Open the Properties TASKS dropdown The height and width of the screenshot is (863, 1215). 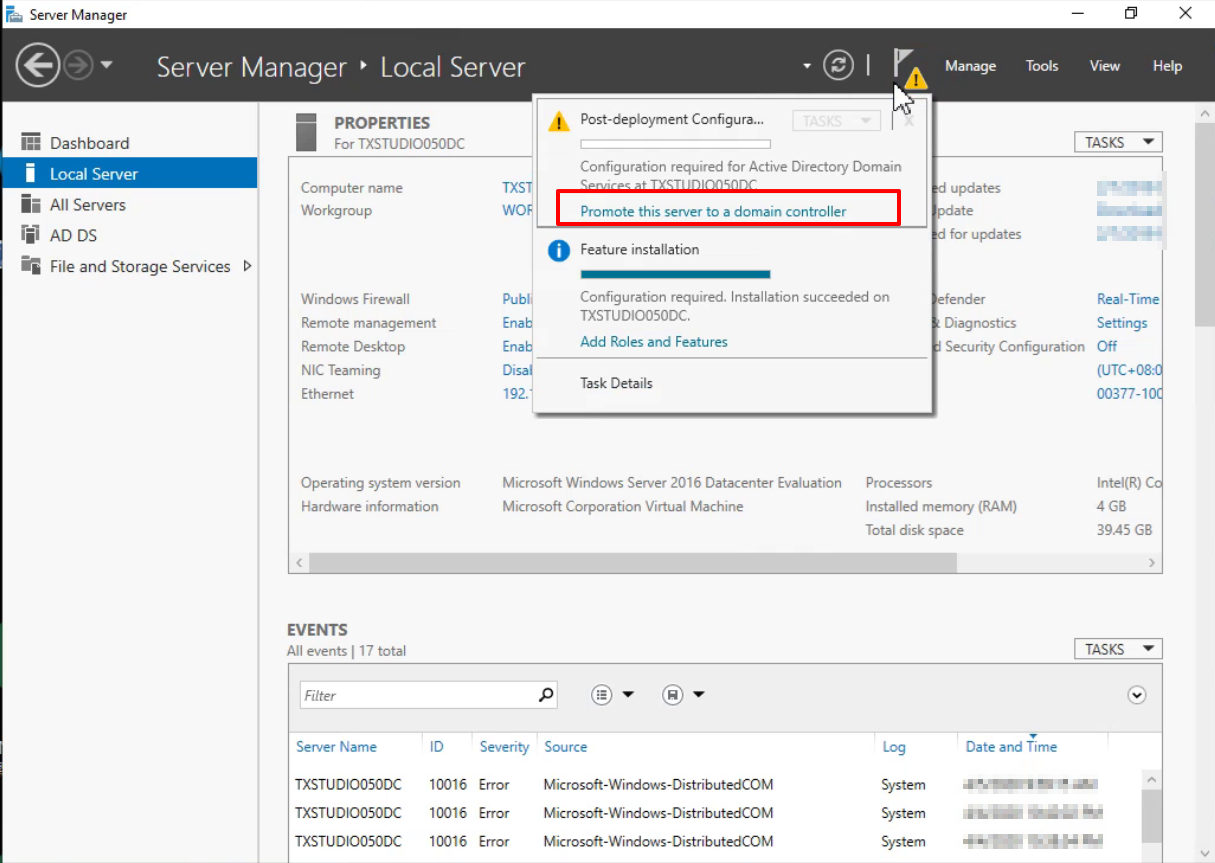(1118, 142)
